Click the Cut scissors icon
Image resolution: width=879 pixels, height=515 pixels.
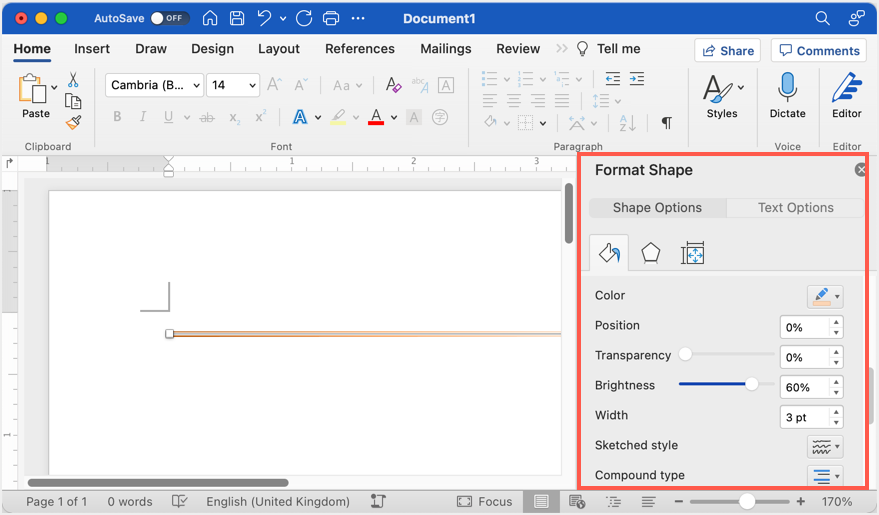(73, 80)
